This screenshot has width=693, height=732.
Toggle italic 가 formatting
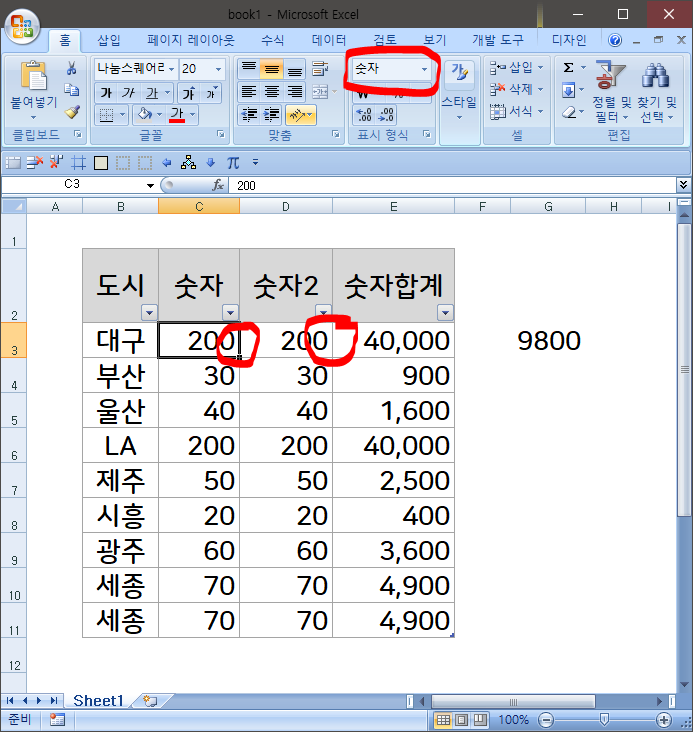coord(128,93)
